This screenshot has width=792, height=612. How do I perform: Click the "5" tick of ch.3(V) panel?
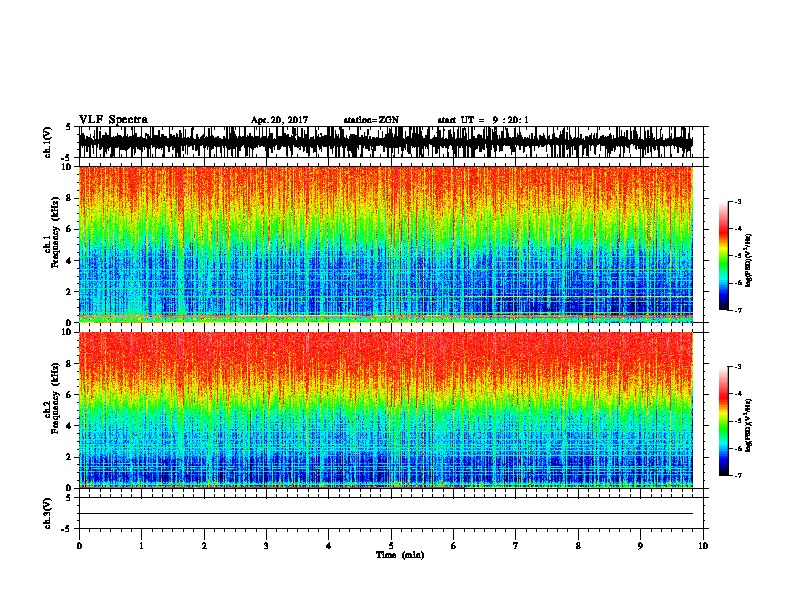(x=68, y=497)
